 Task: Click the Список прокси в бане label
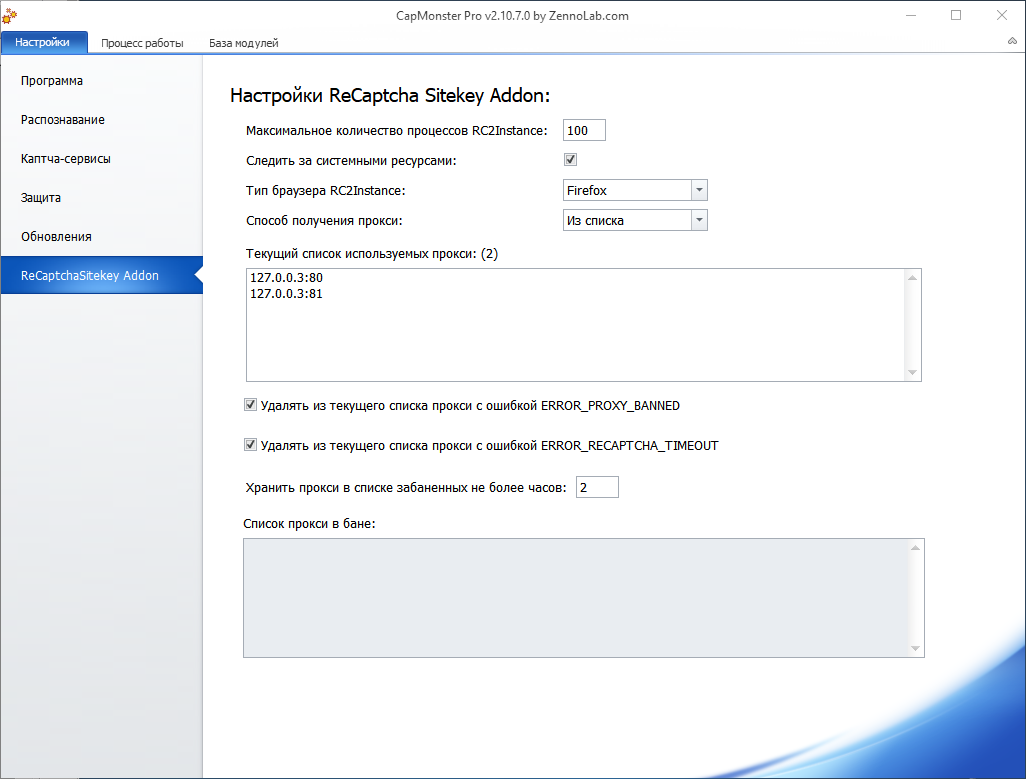(310, 523)
